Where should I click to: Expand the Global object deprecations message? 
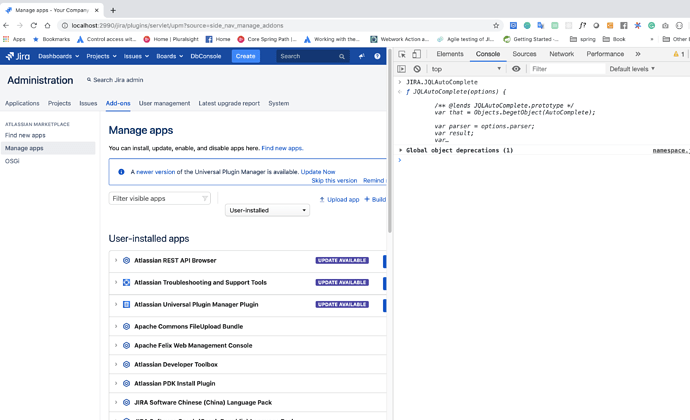pos(400,151)
